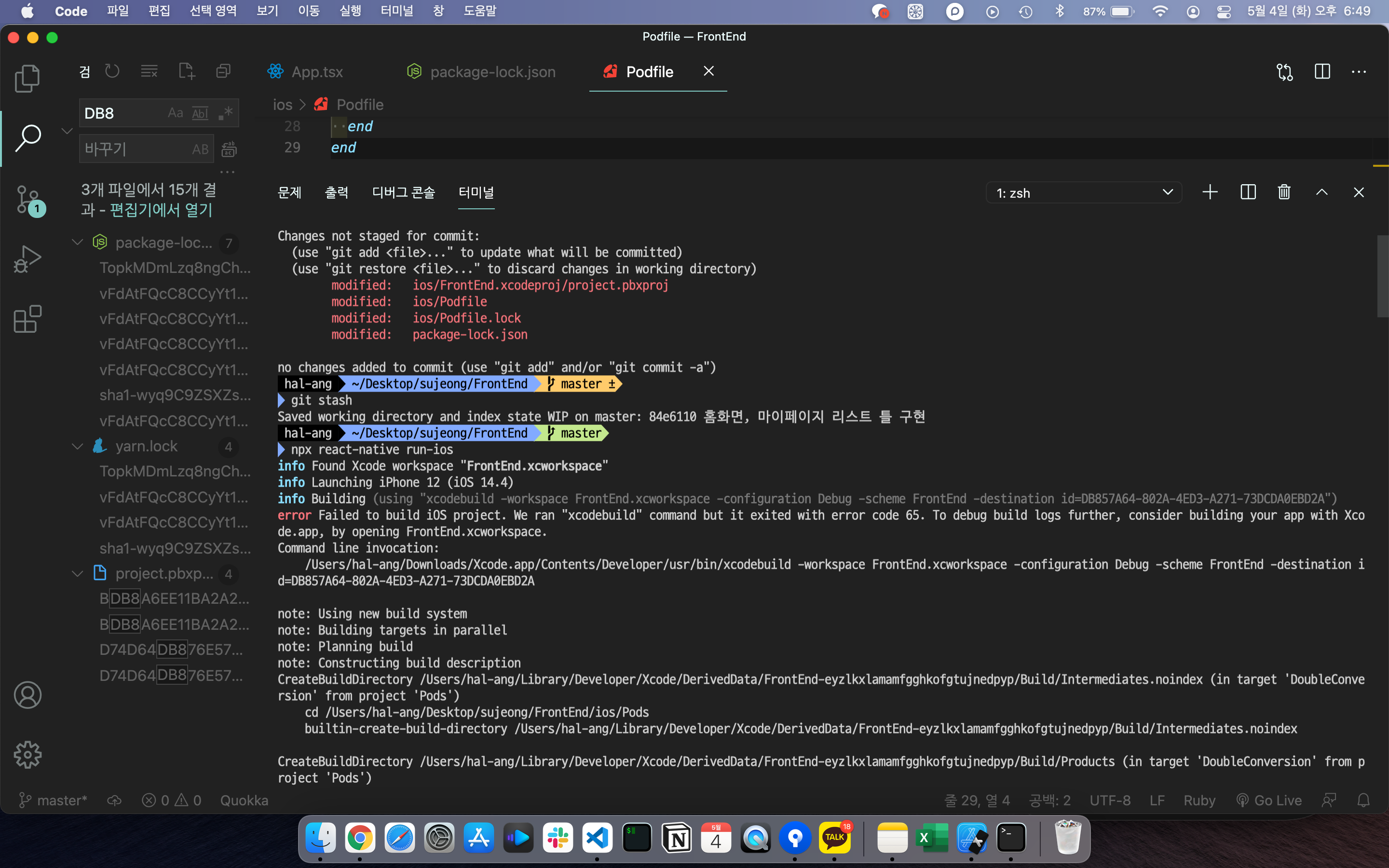
Task: Collapse the yarn.lock search results
Action: click(78, 446)
